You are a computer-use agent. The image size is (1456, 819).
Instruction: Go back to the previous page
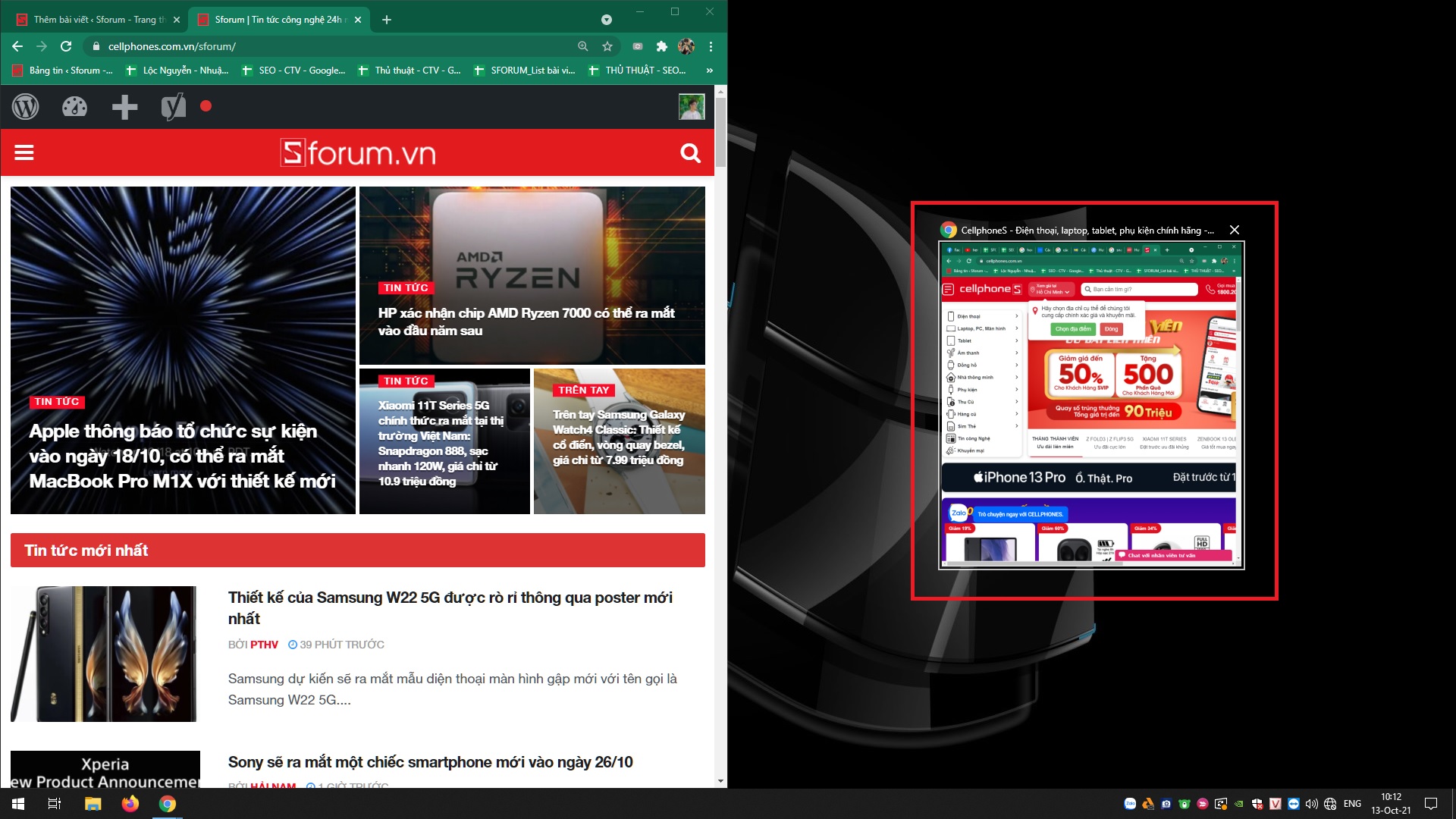pos(17,46)
